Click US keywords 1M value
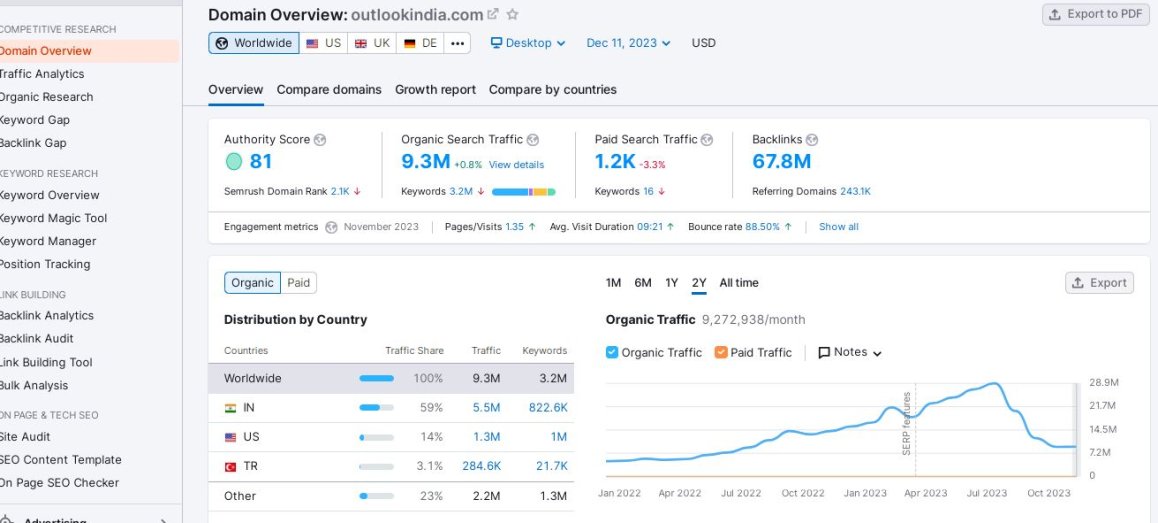 pos(558,437)
